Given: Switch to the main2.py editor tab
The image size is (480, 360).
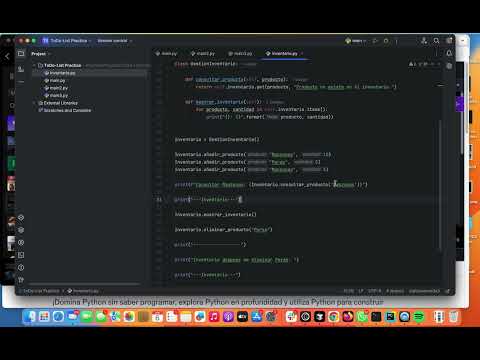Looking at the screenshot, I should point(203,53).
